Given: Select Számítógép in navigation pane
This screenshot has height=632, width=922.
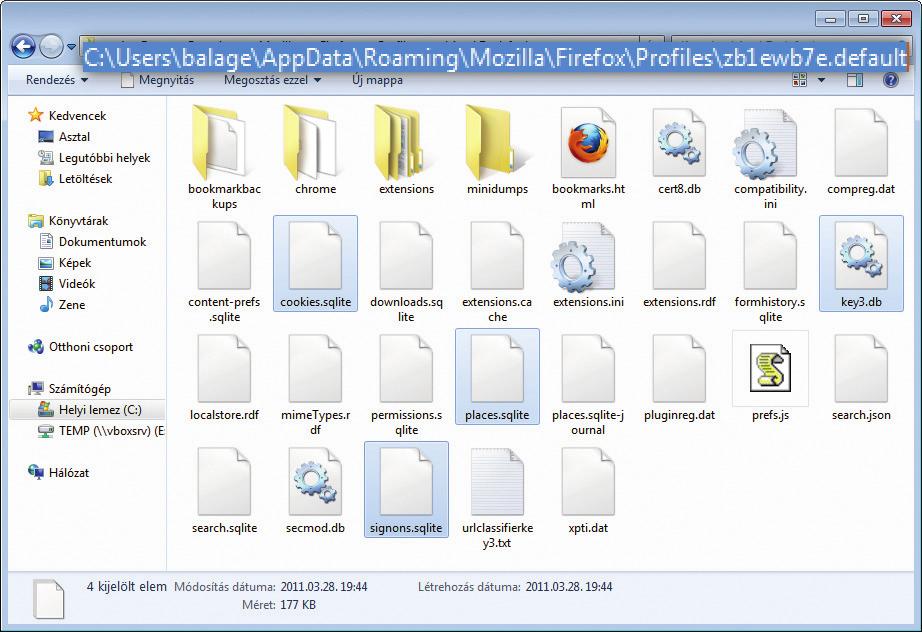Looking at the screenshot, I should pos(69,389).
